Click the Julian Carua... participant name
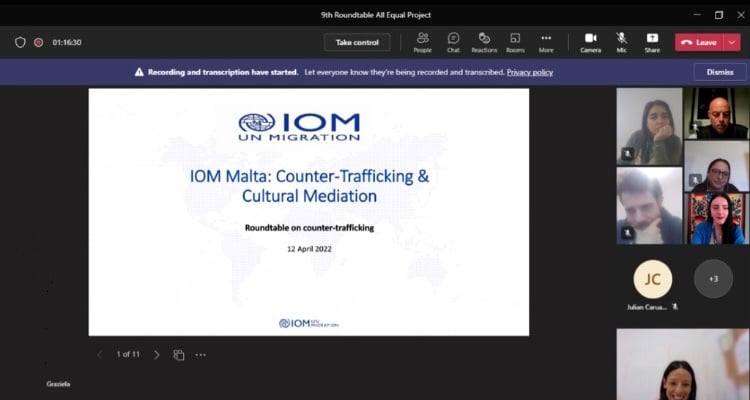750x400 pixels. pyautogui.click(x=647, y=307)
